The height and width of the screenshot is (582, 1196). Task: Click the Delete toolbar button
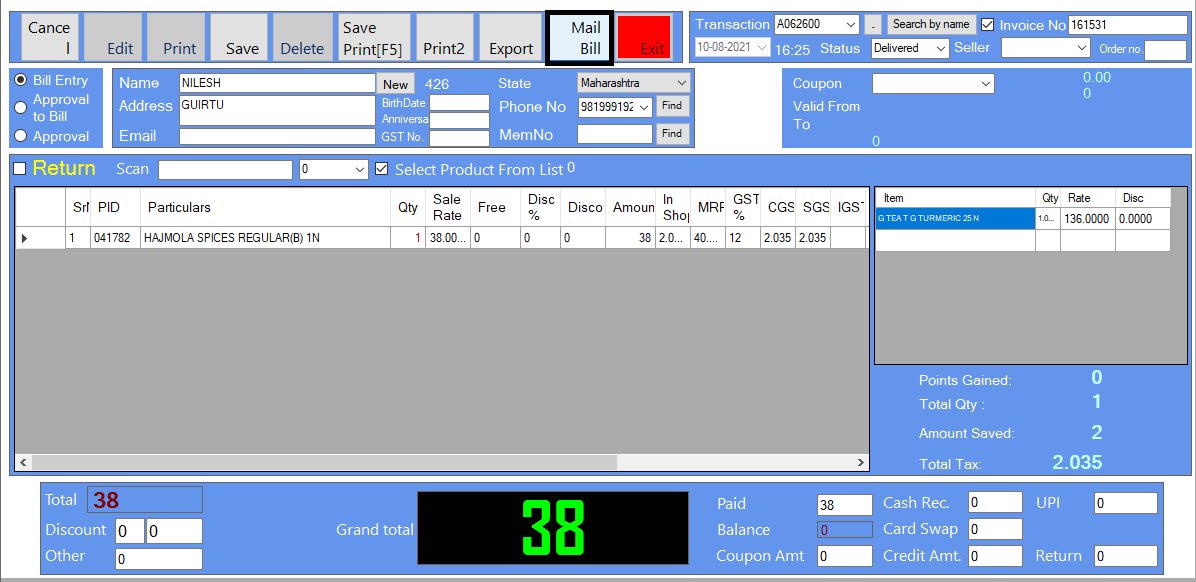tap(302, 38)
